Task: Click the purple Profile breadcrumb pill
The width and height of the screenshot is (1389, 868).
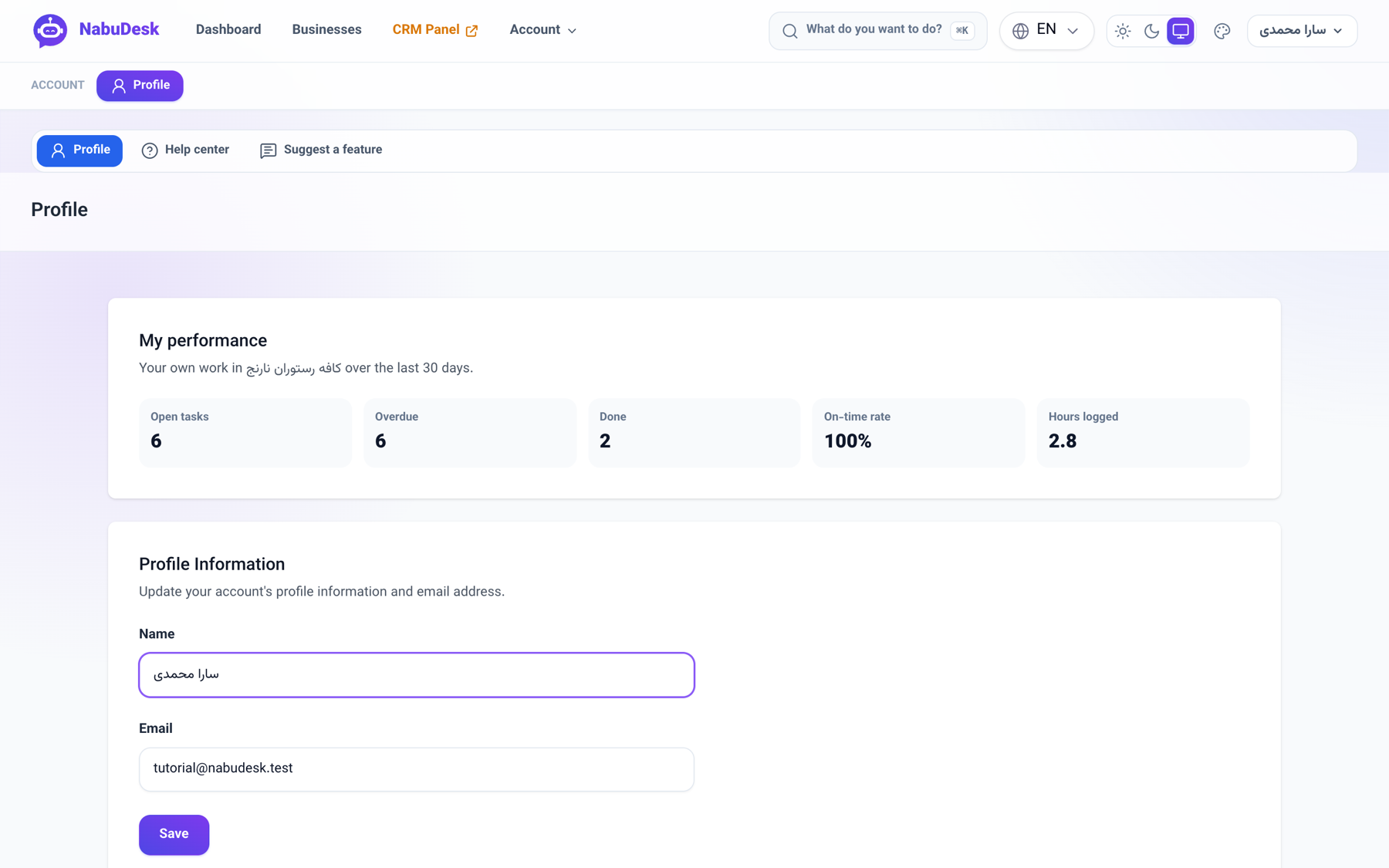Action: coord(140,86)
